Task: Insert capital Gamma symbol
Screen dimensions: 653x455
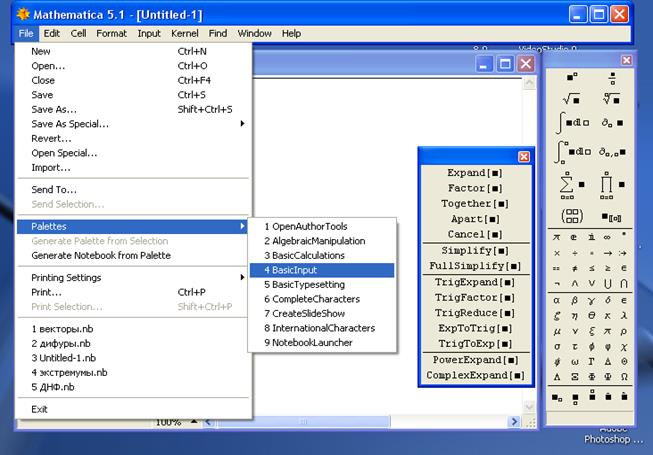Action: pos(591,361)
